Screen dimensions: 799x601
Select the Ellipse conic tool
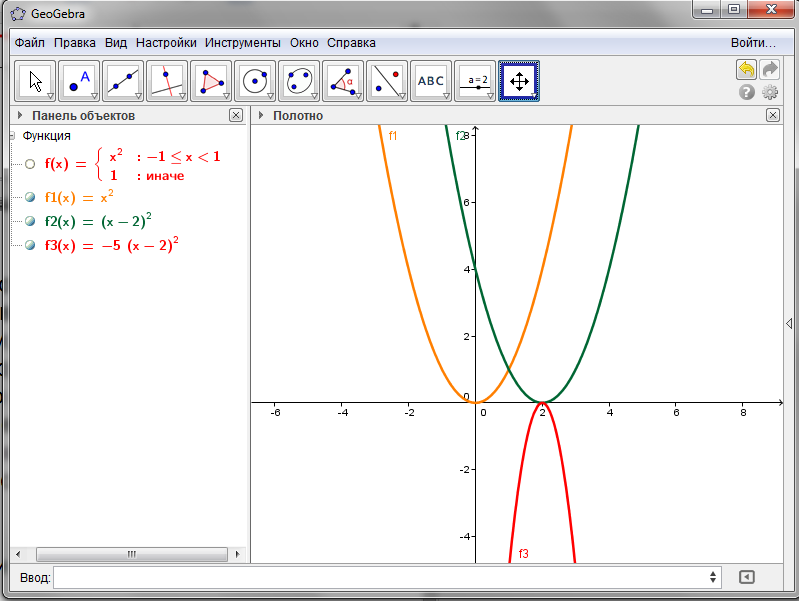pyautogui.click(x=299, y=81)
